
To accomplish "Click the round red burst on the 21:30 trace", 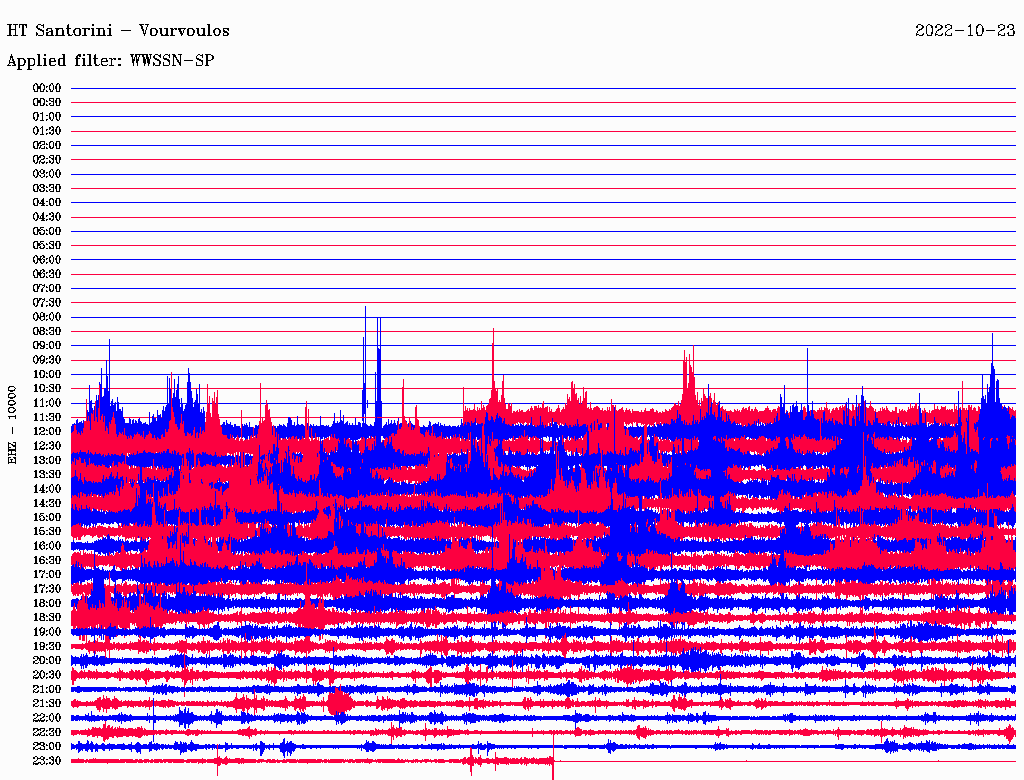I will pos(340,703).
